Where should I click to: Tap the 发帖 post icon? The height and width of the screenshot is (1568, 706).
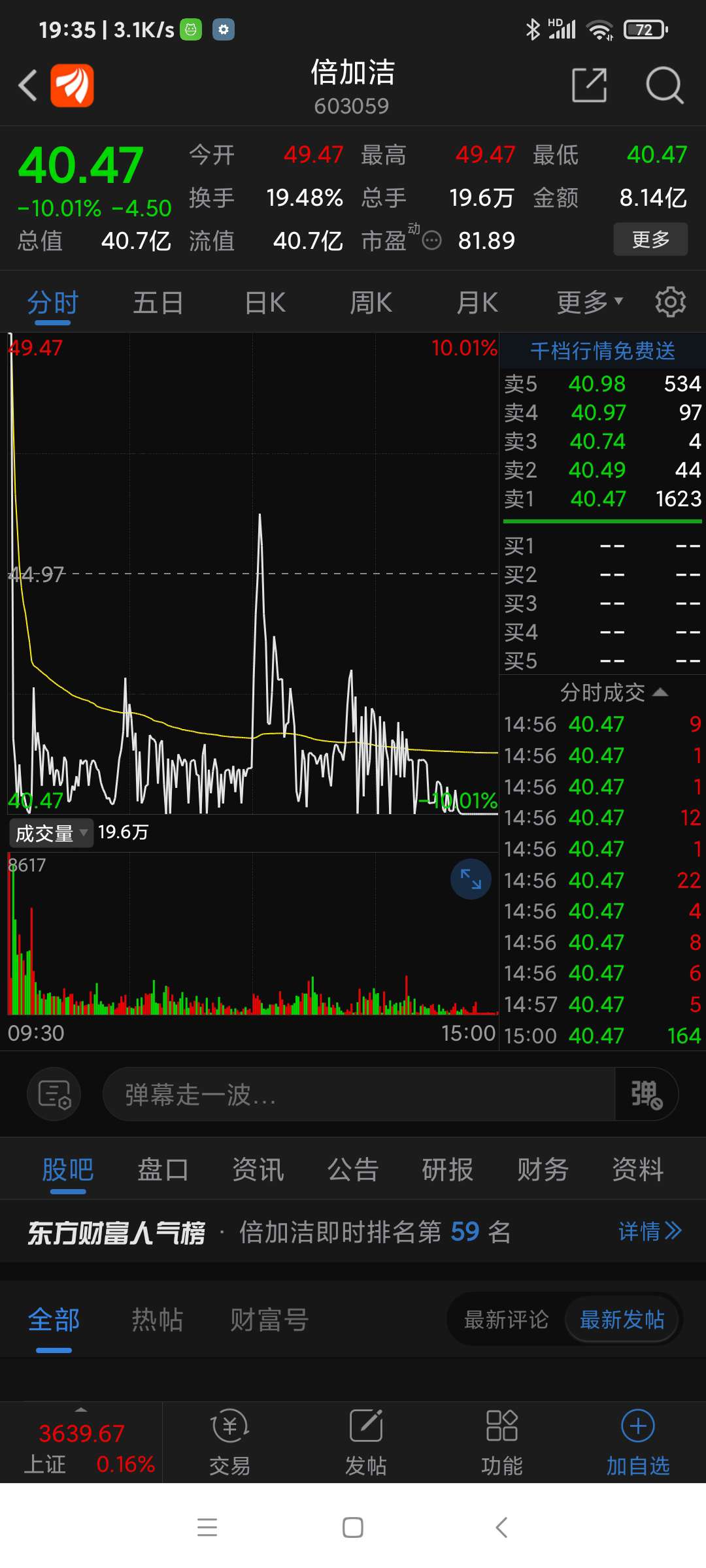click(x=366, y=1443)
